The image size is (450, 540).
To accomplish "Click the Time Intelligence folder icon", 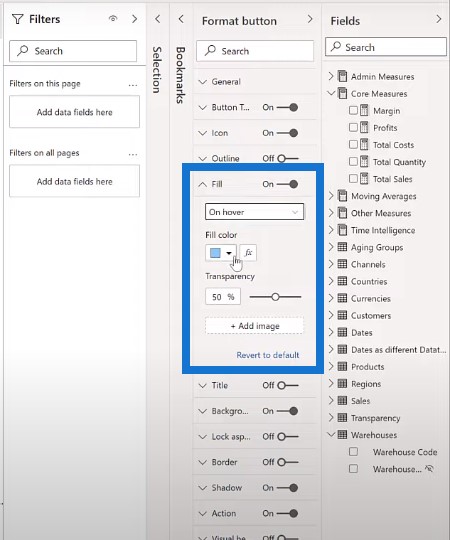I will [x=342, y=230].
